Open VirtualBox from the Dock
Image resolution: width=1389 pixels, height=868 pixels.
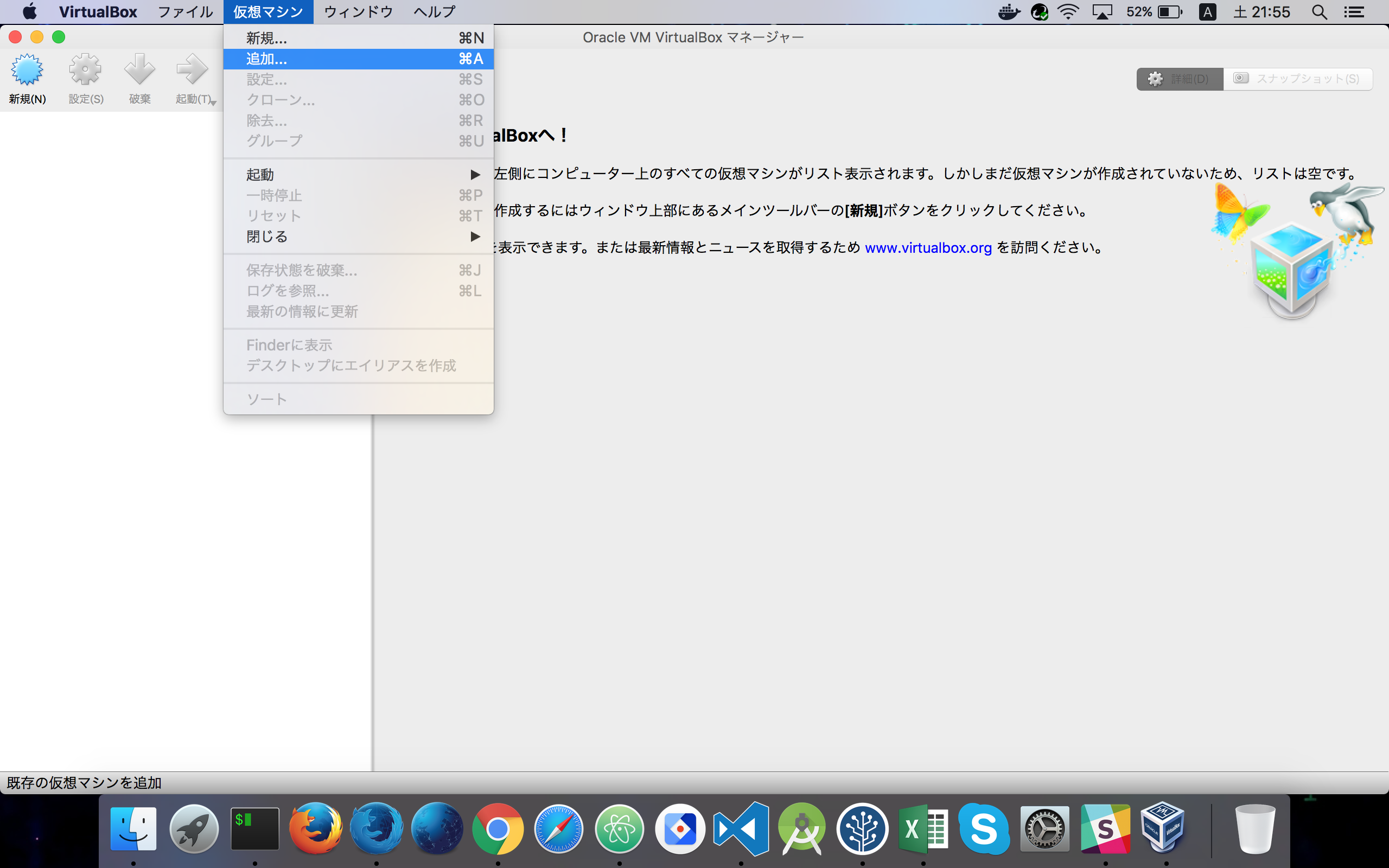(x=1162, y=829)
